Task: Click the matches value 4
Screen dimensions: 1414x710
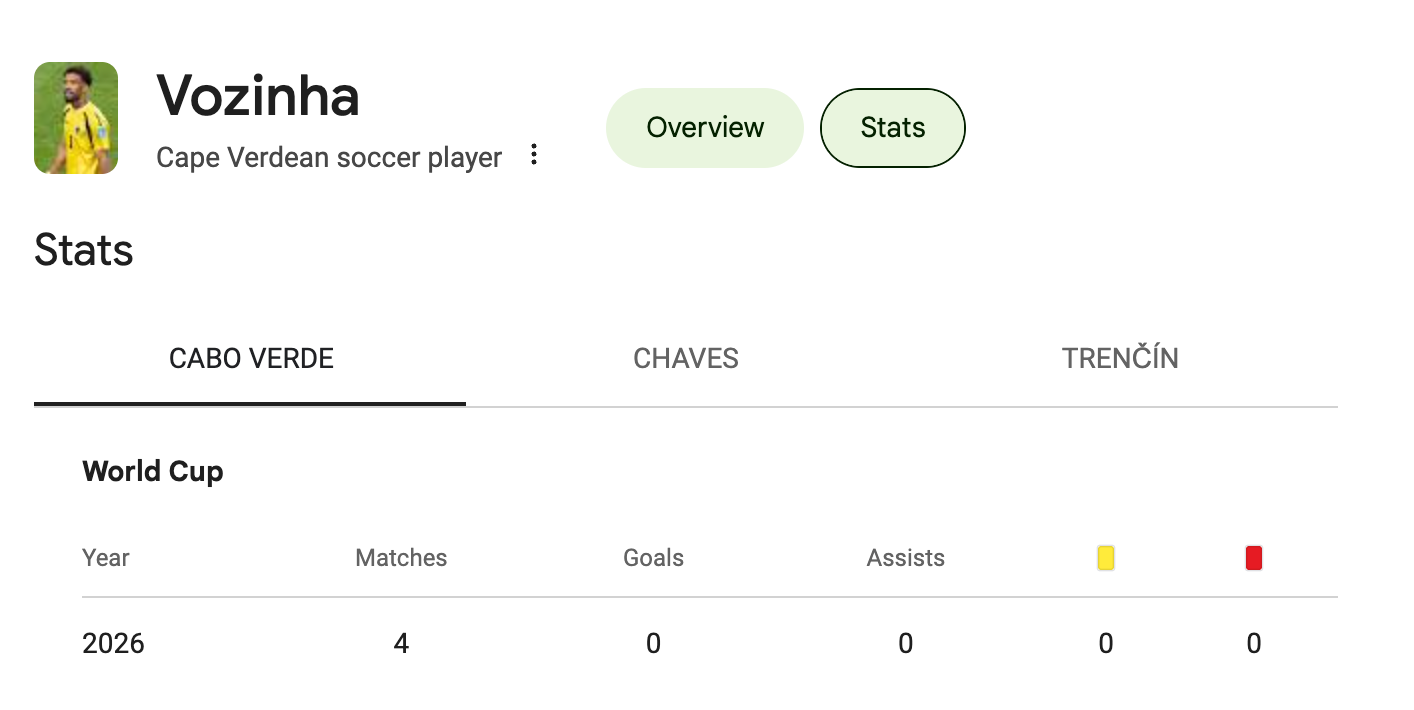Action: (401, 643)
